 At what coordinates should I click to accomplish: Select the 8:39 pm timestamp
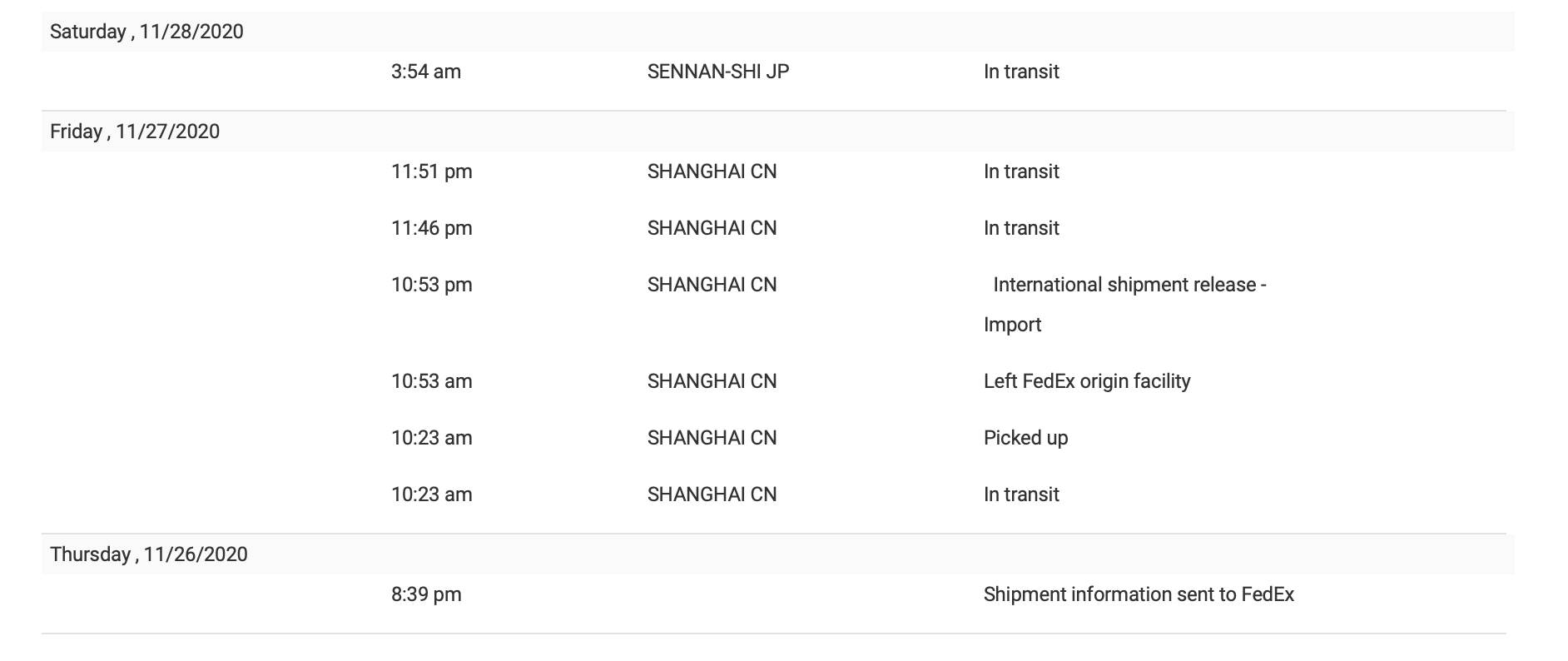coord(426,594)
